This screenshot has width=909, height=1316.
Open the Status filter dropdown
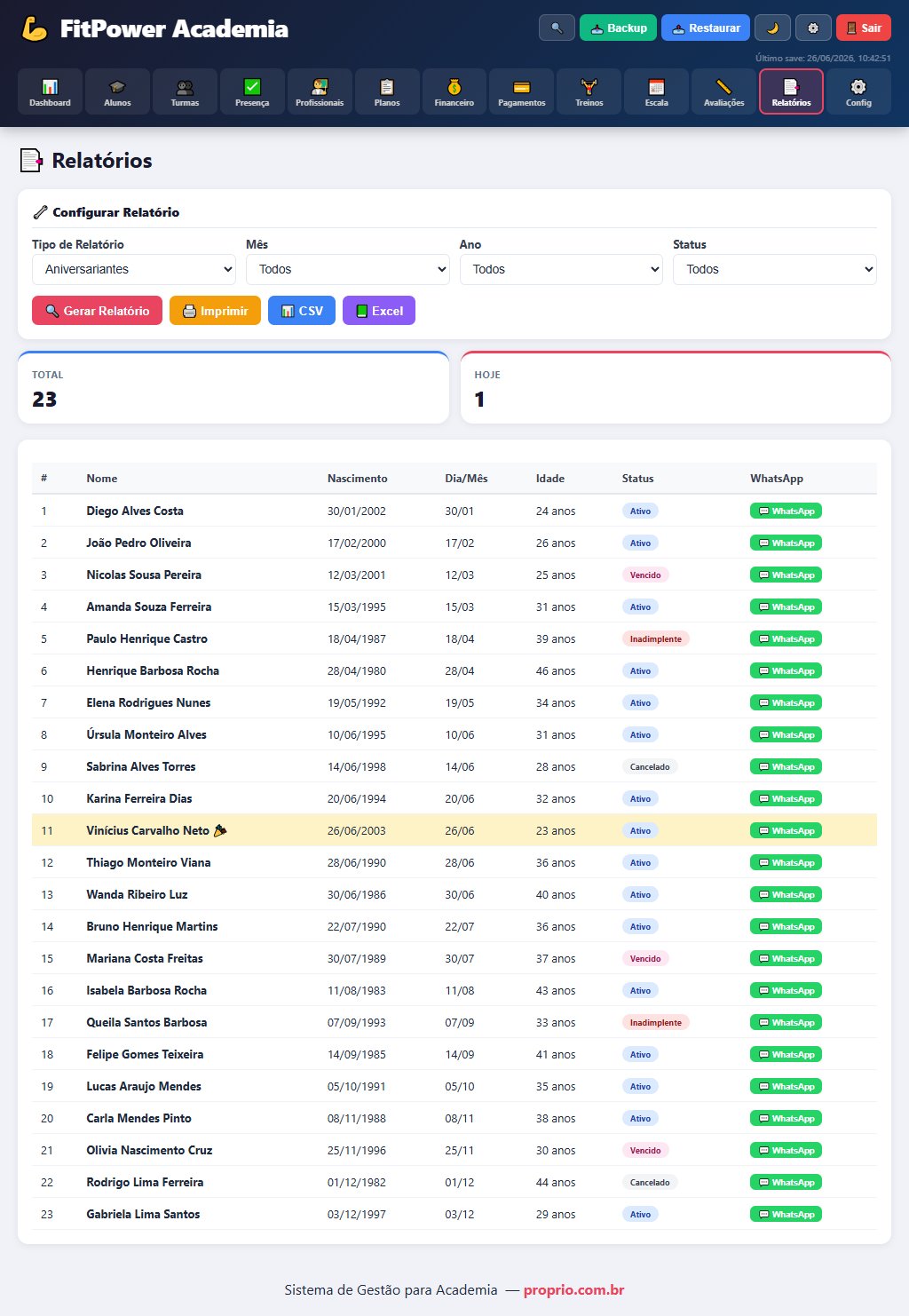click(775, 269)
